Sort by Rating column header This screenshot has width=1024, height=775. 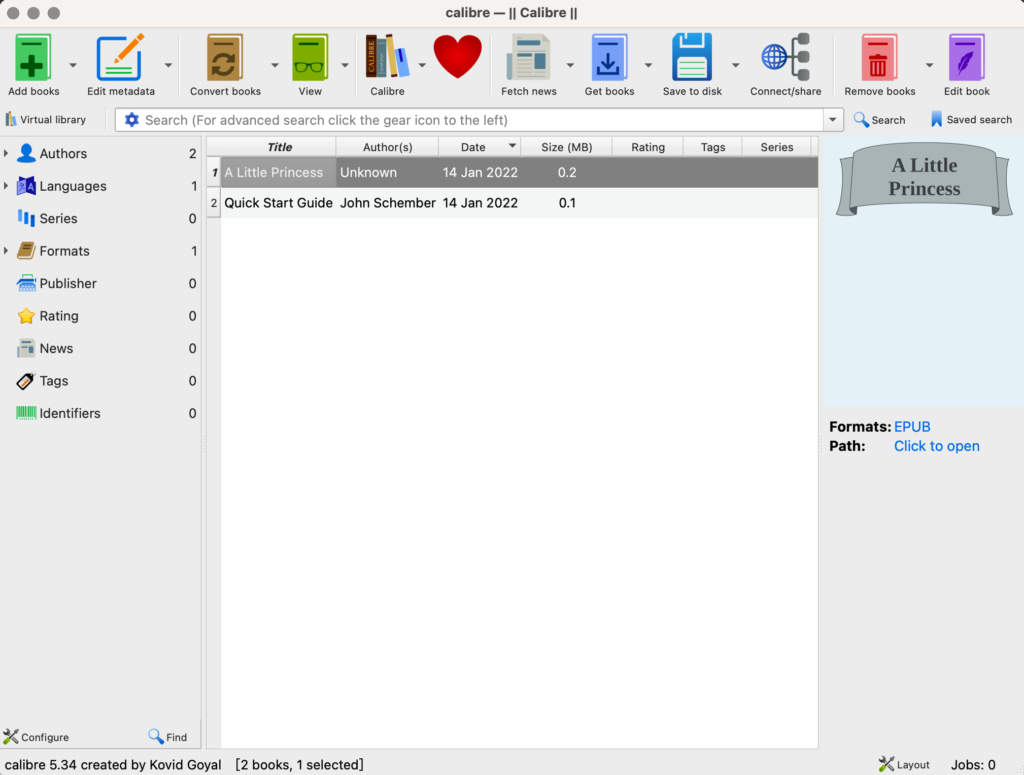[x=647, y=147]
